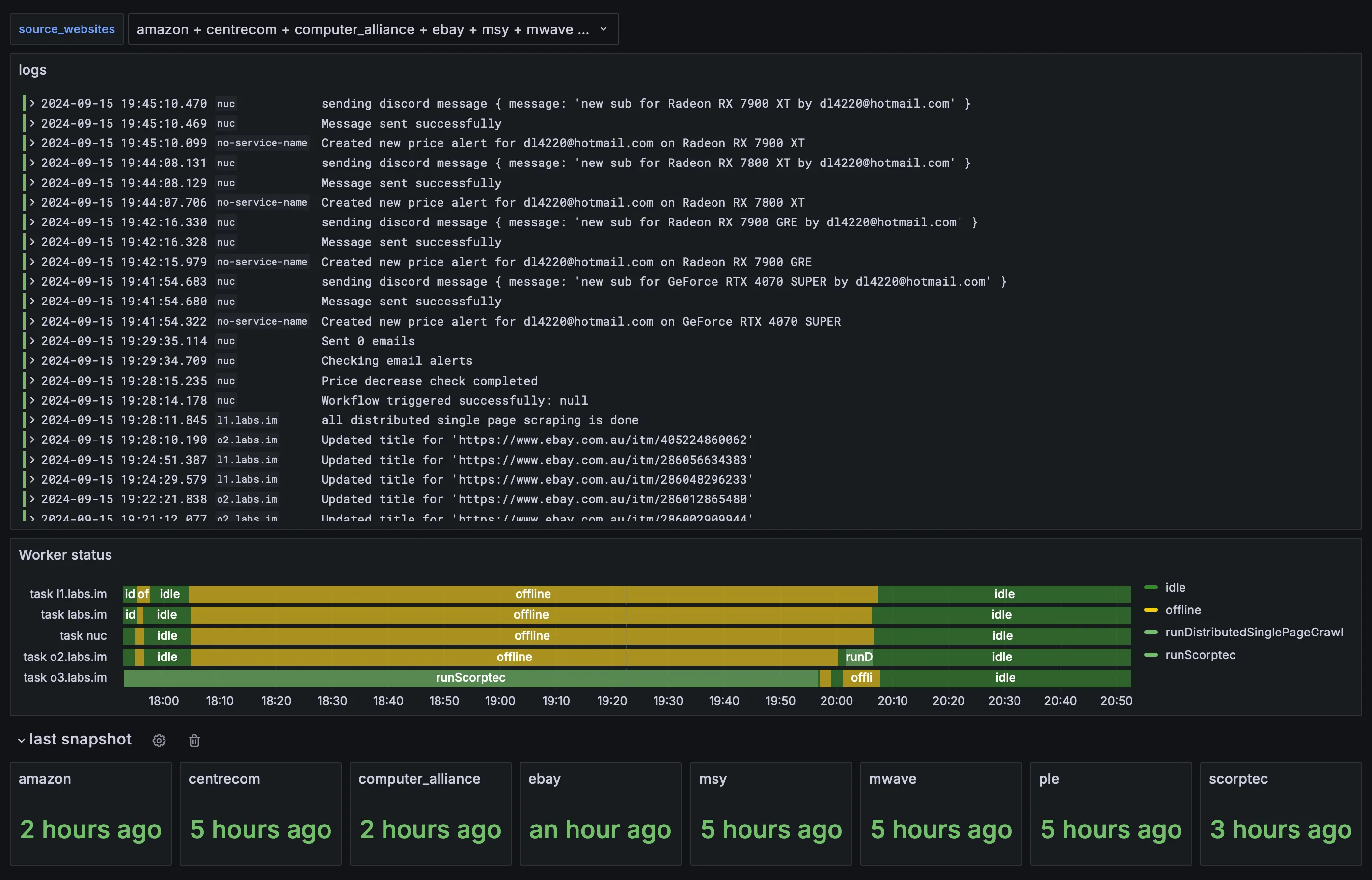Expand the 'Checking email alerts' log row
The width and height of the screenshot is (1372, 880).
click(32, 360)
